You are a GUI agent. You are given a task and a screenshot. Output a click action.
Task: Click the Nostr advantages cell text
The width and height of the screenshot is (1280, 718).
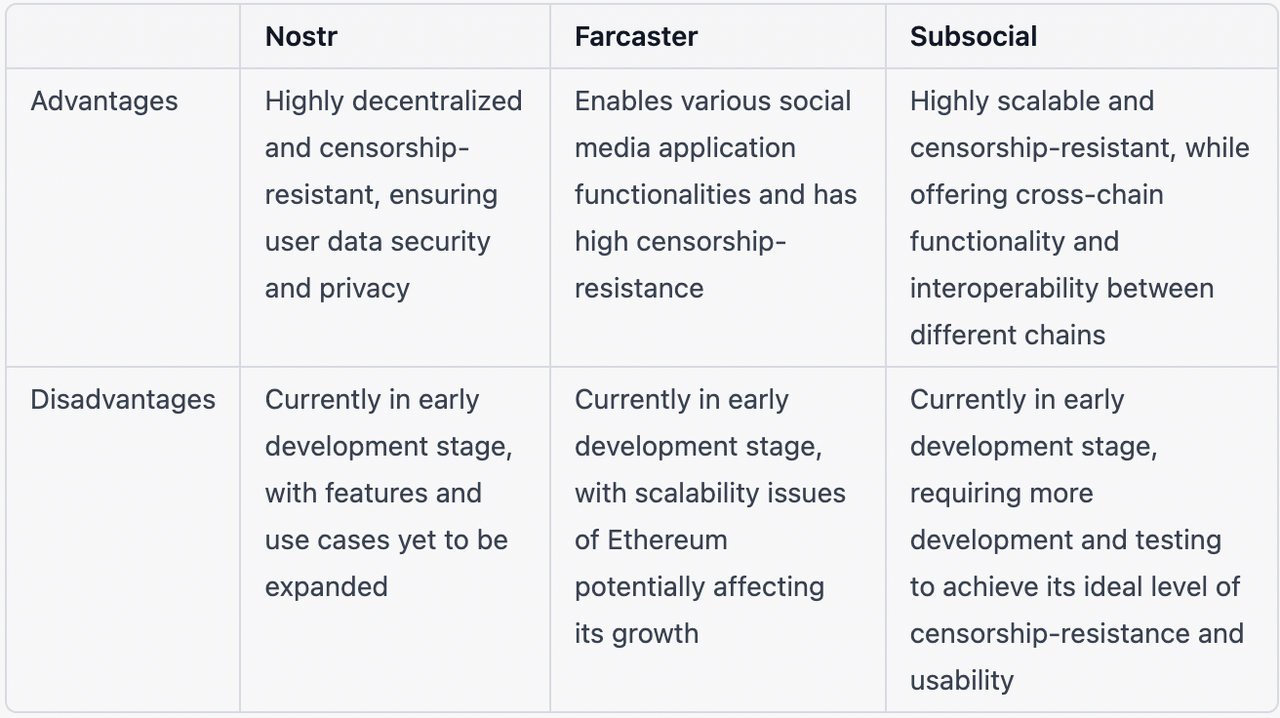(x=393, y=195)
